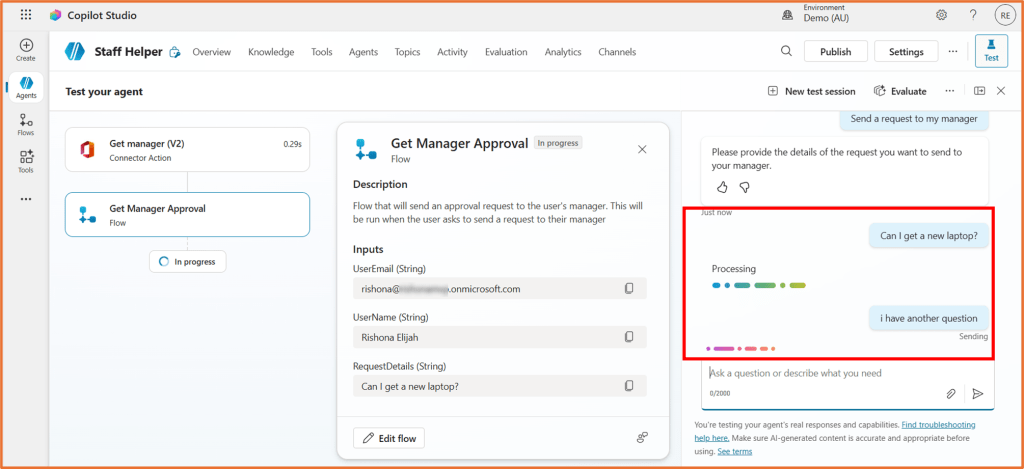Screen dimensions: 1024x469
Task: Click the In progress status chip in activity map
Action: coord(187,261)
